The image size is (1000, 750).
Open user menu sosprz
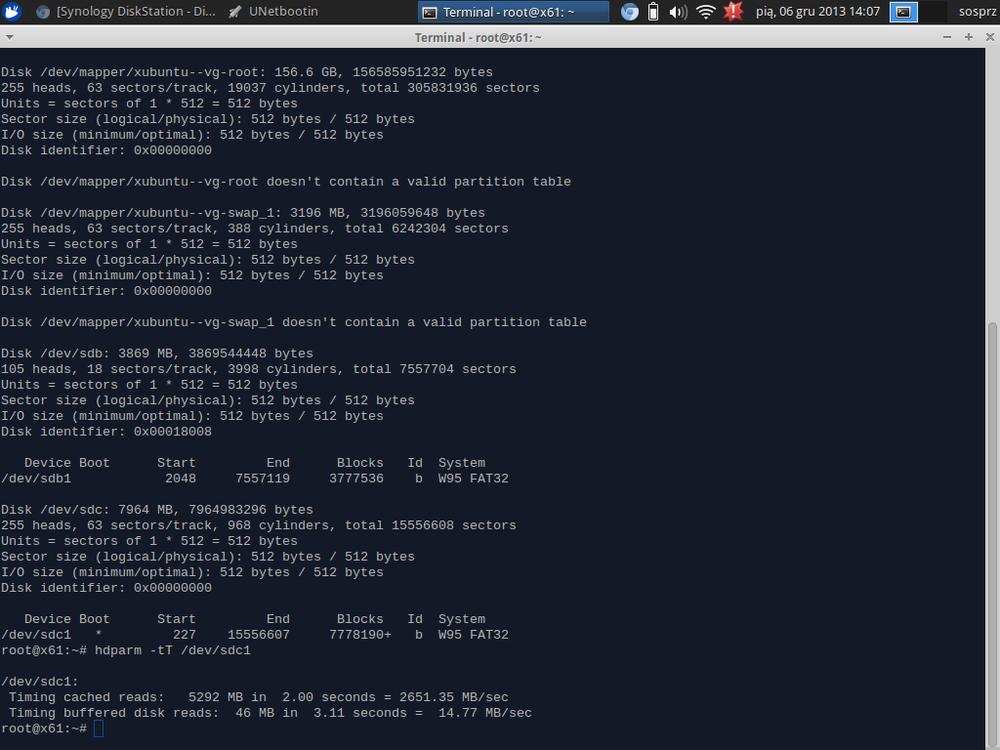977,11
